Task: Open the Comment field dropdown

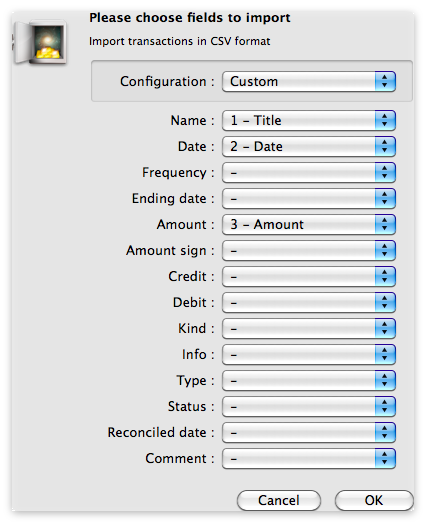Action: 309,459
